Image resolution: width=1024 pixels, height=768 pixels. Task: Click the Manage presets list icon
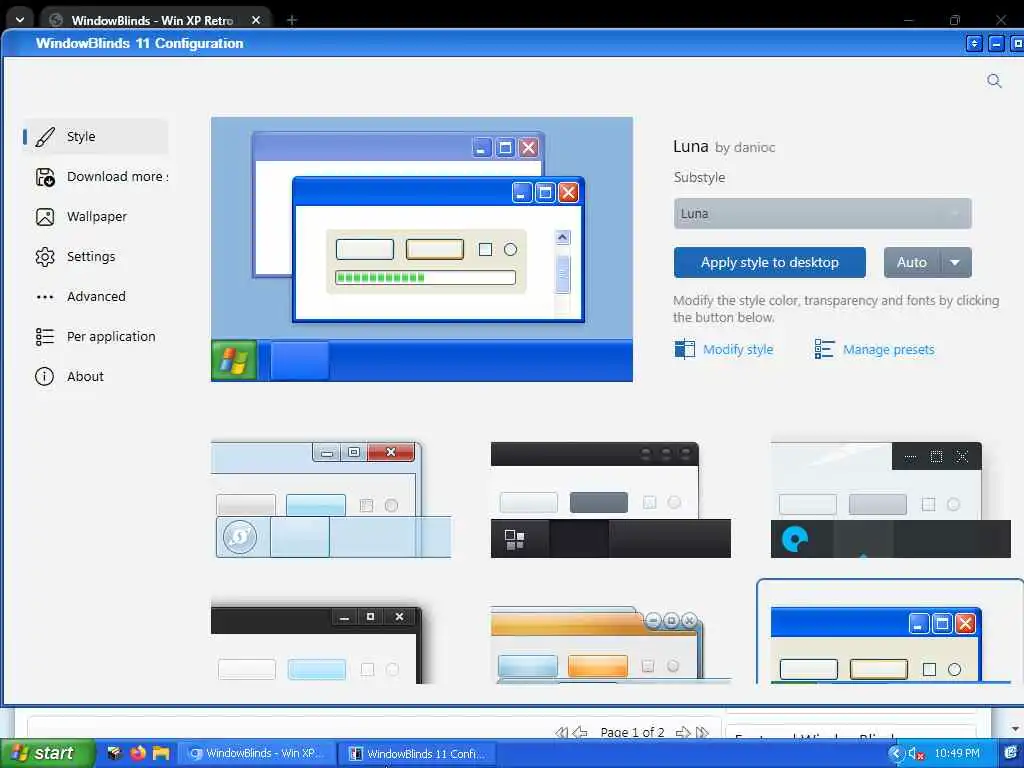click(824, 349)
